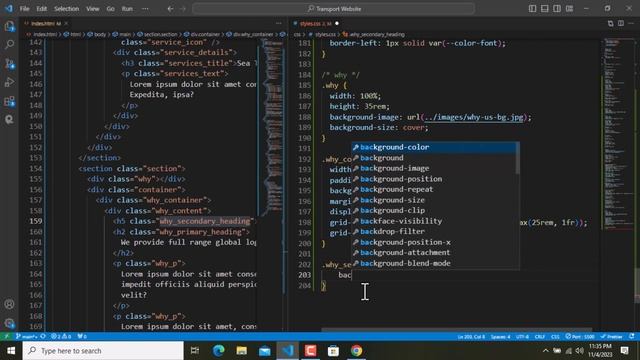
Task: Split the right editor
Action: pos(621,24)
